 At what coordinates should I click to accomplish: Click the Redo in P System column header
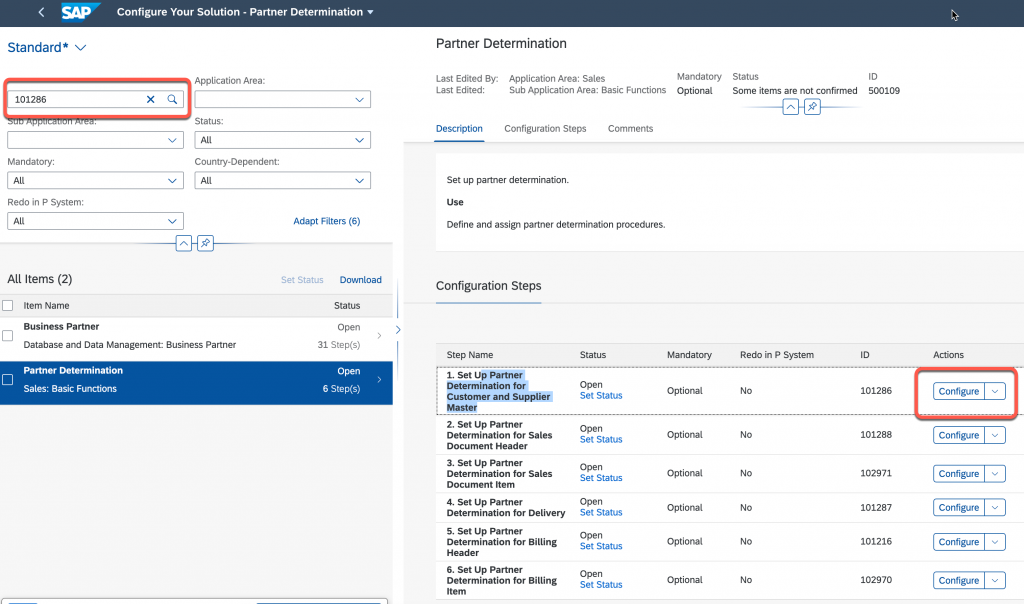click(x=776, y=355)
